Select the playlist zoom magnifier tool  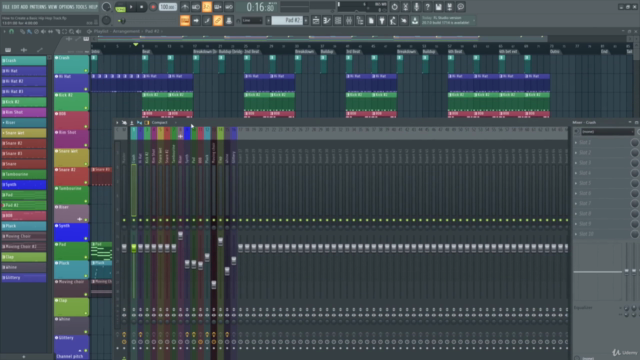coord(71,31)
